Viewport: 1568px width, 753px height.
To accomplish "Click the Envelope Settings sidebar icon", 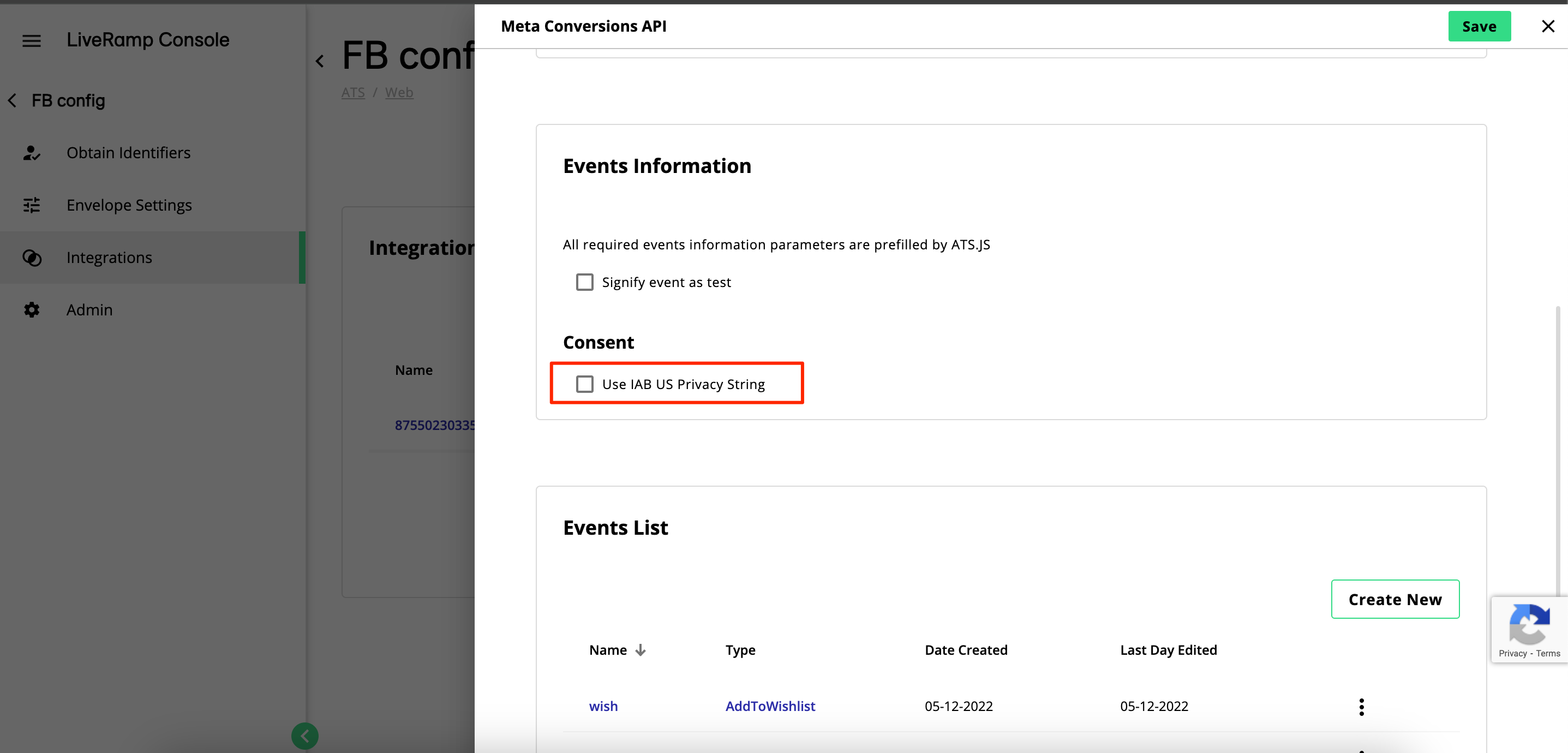I will 32,204.
